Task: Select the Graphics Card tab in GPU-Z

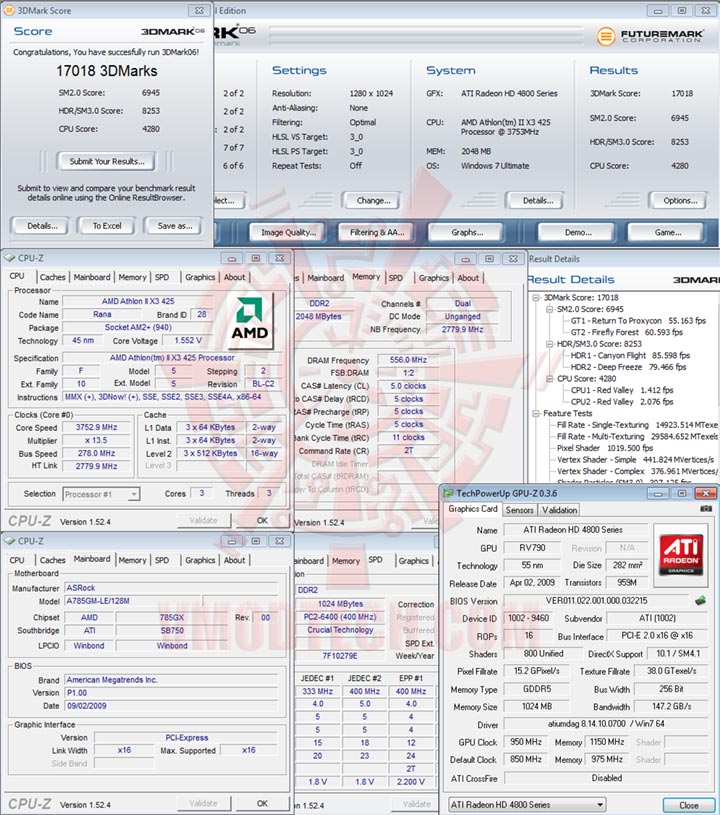Action: click(x=473, y=509)
